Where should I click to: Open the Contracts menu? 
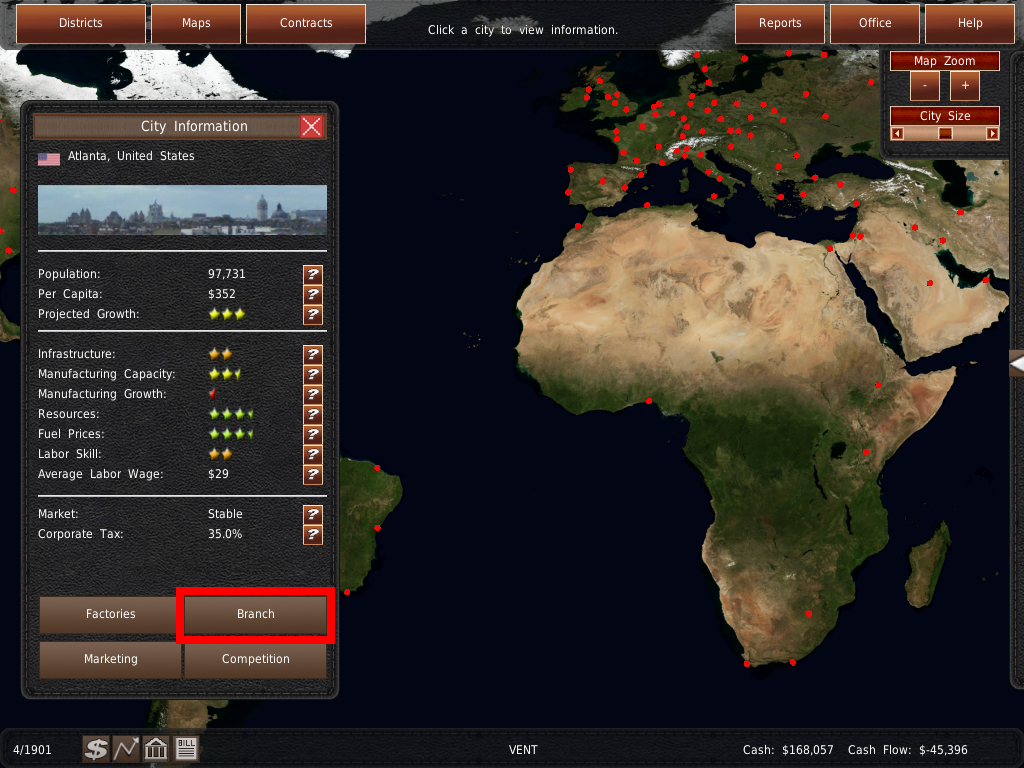(306, 23)
